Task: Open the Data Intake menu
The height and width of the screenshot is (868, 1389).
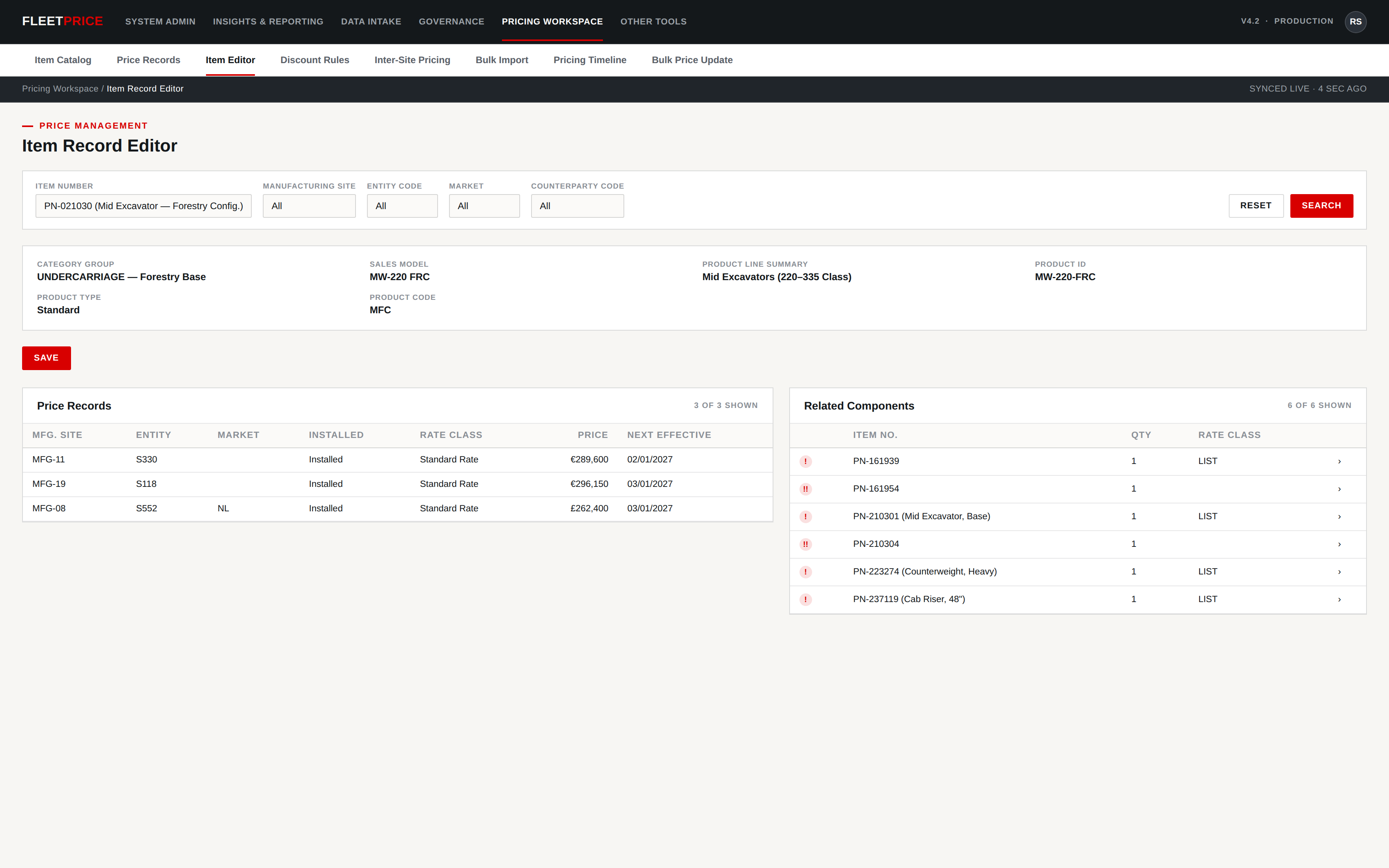Action: [371, 21]
